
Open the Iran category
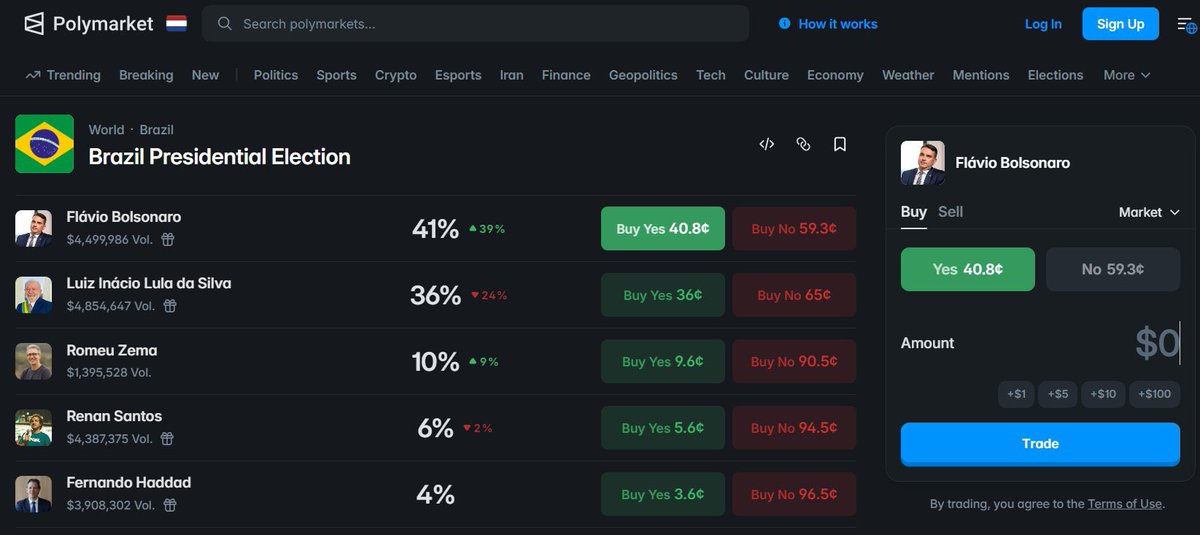point(512,75)
